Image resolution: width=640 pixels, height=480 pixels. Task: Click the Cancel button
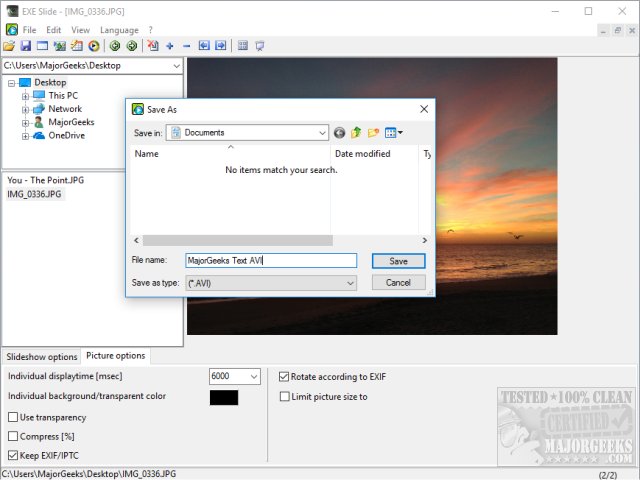(398, 282)
